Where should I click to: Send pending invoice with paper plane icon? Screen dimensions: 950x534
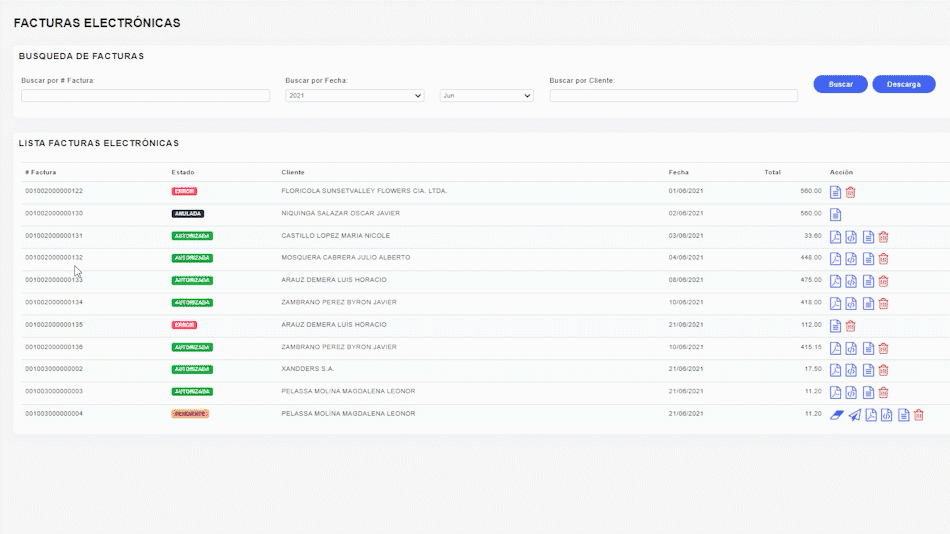click(x=854, y=415)
